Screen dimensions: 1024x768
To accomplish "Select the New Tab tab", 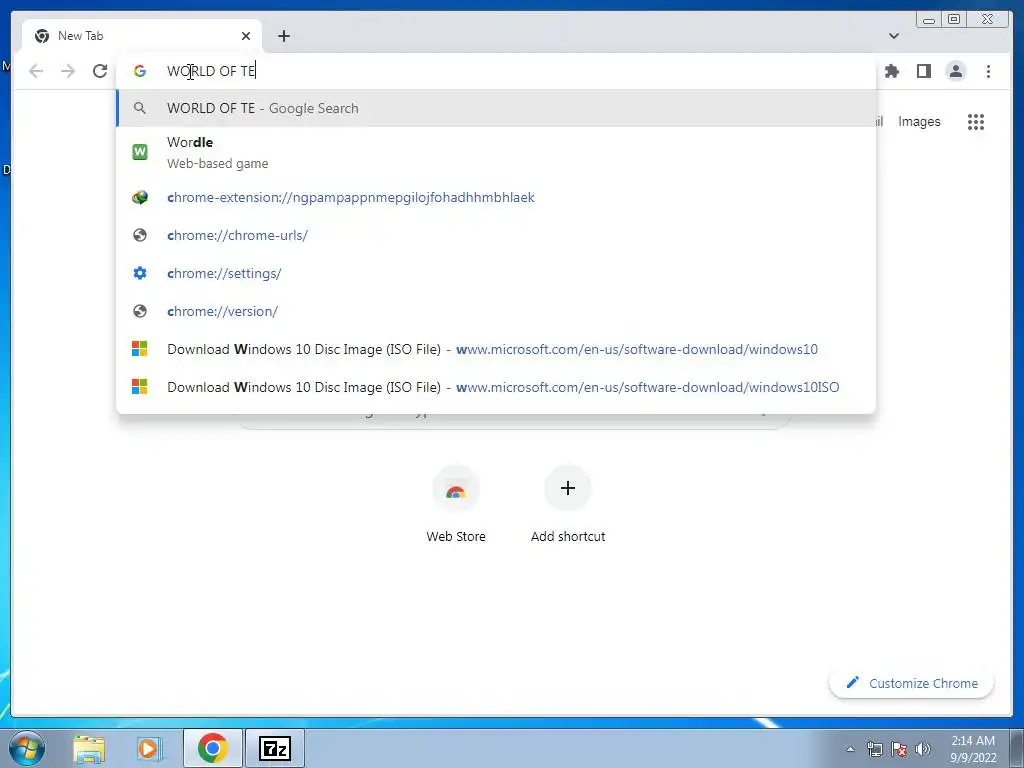I will coord(142,36).
